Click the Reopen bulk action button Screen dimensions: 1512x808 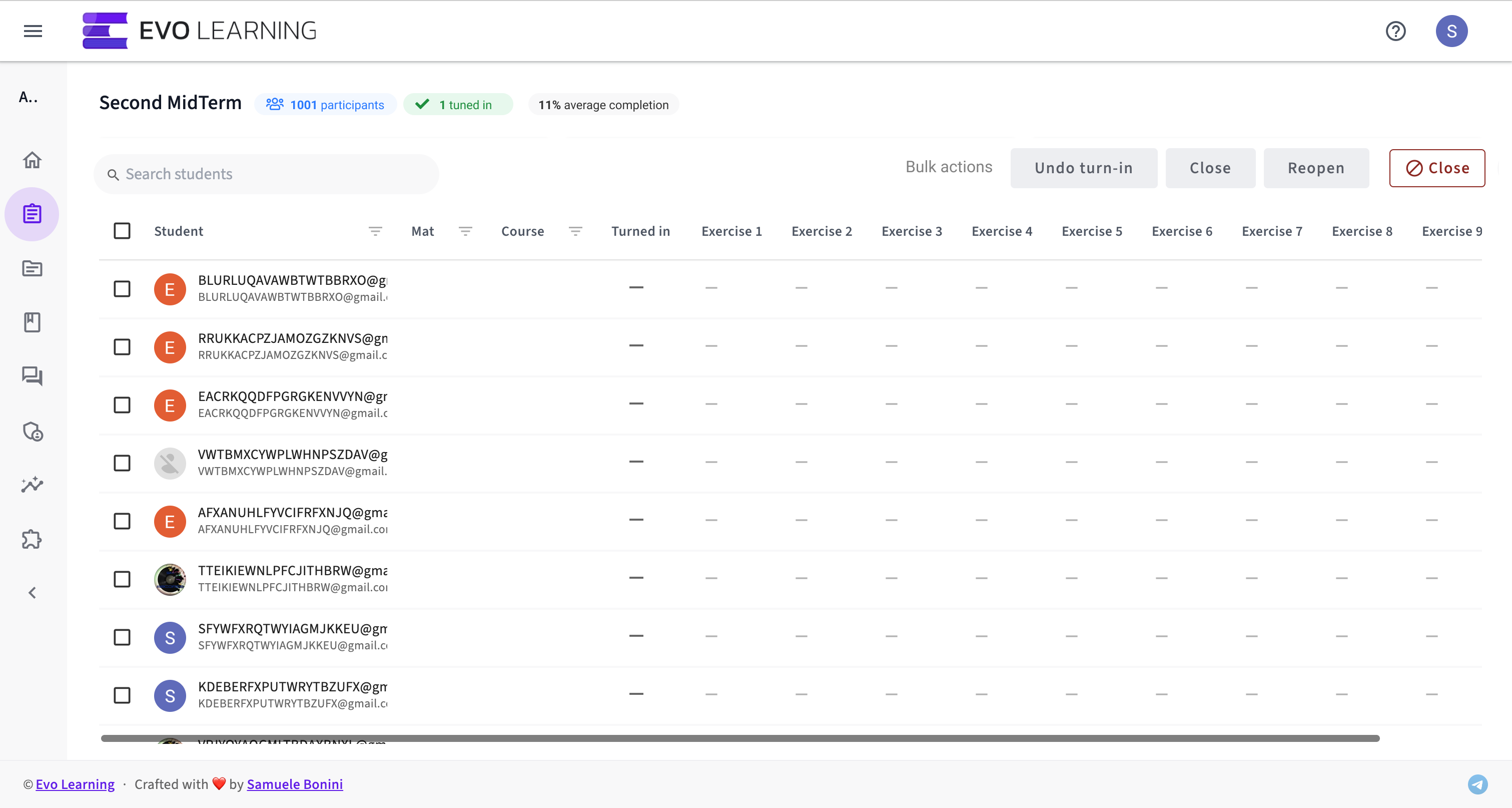pos(1316,168)
